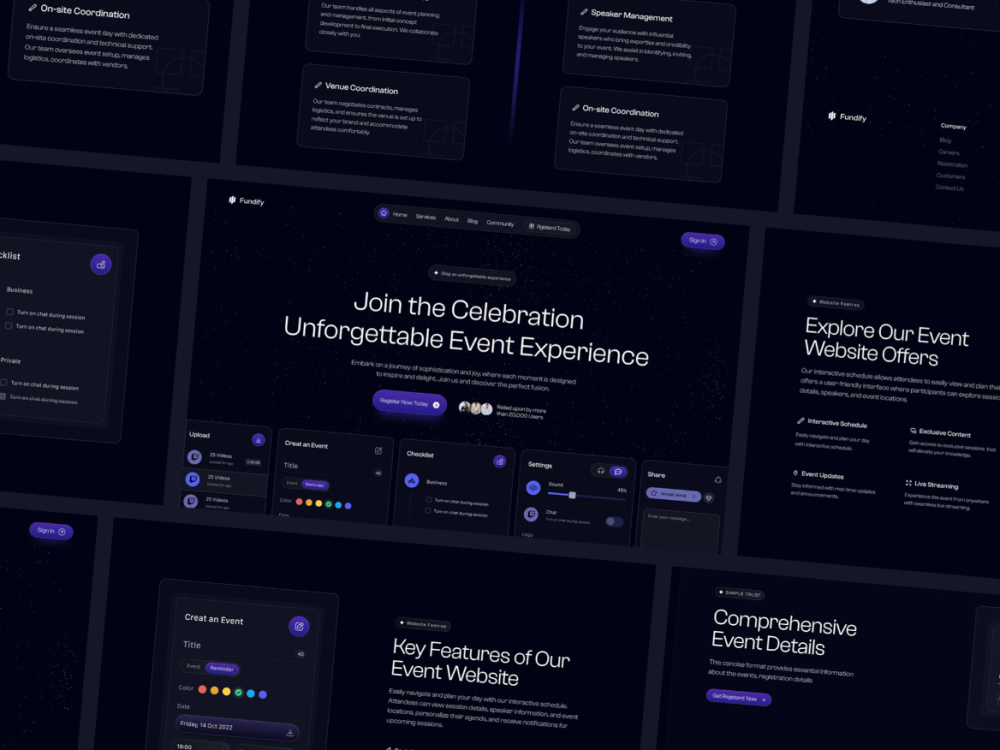Check the second checkbox in the hero Checklist card
The width and height of the screenshot is (1000, 750).
[427, 510]
